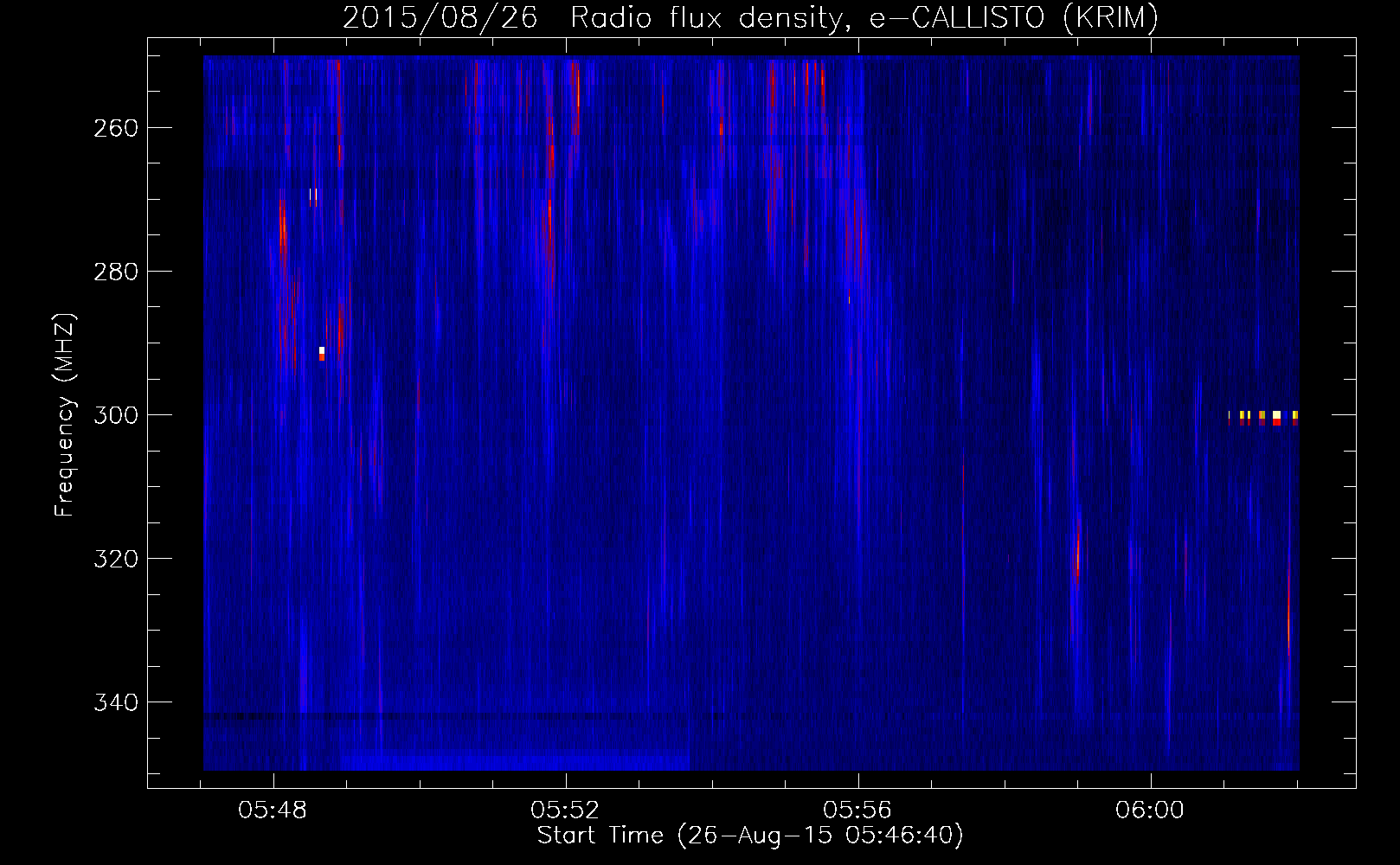Click the plot title '2015/08/26 Radio flux density, e-CALLISTO (KRIM)'
Image resolution: width=1400 pixels, height=865 pixels.
click(750, 17)
